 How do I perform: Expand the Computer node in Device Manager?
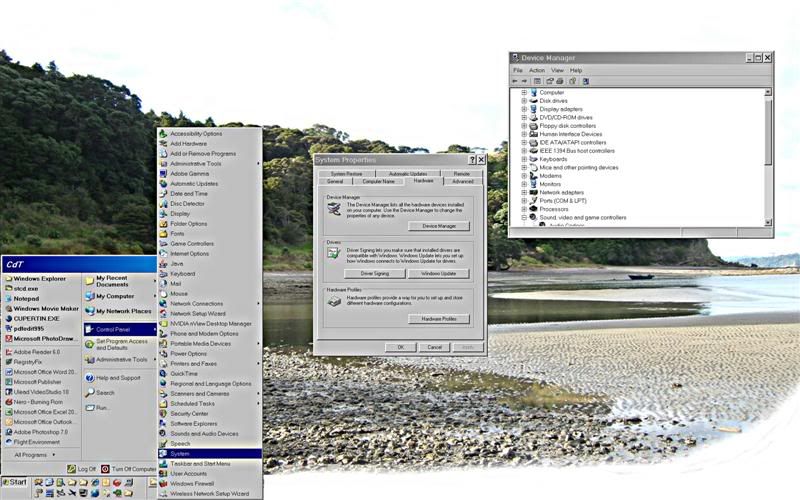tap(524, 93)
